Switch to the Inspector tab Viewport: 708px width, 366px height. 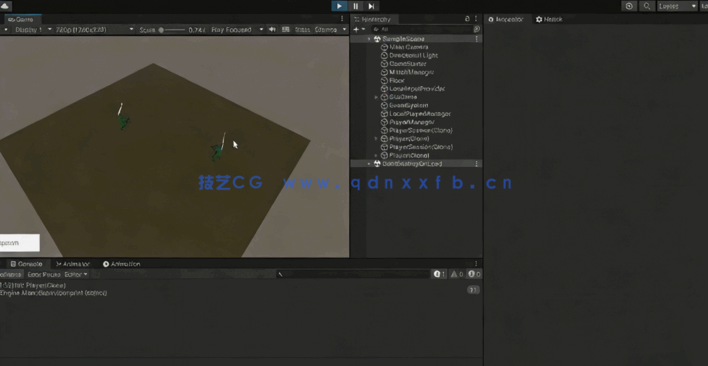[505, 19]
